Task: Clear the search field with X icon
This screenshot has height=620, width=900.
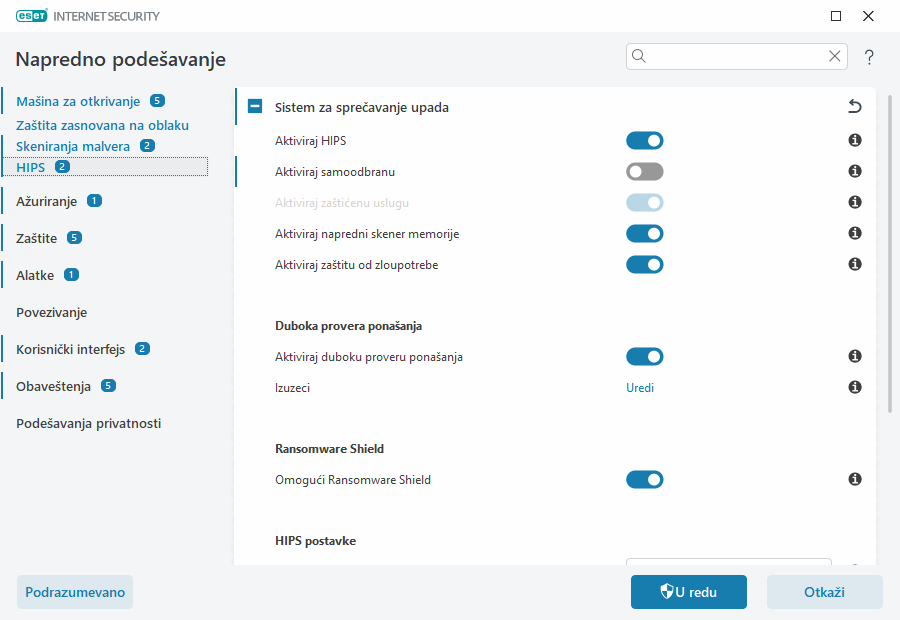Action: tap(834, 56)
